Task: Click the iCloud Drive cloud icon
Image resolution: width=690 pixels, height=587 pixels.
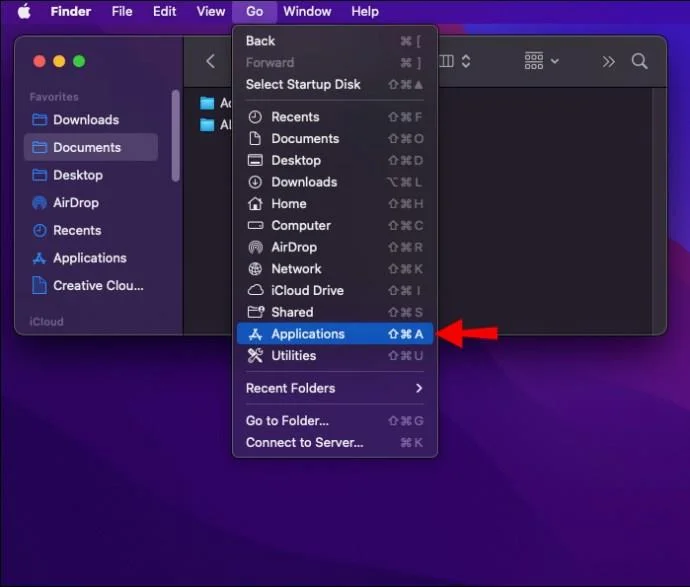Action: point(255,290)
